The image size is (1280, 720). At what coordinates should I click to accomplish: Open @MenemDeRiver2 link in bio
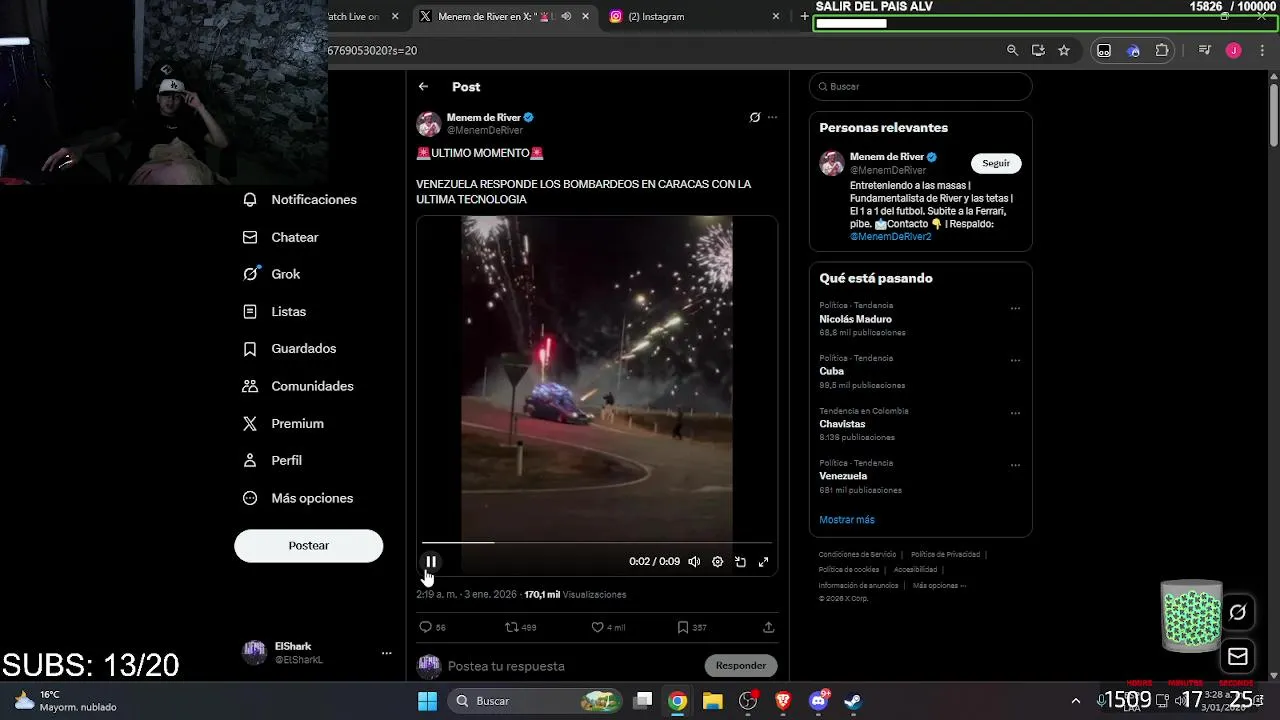890,237
